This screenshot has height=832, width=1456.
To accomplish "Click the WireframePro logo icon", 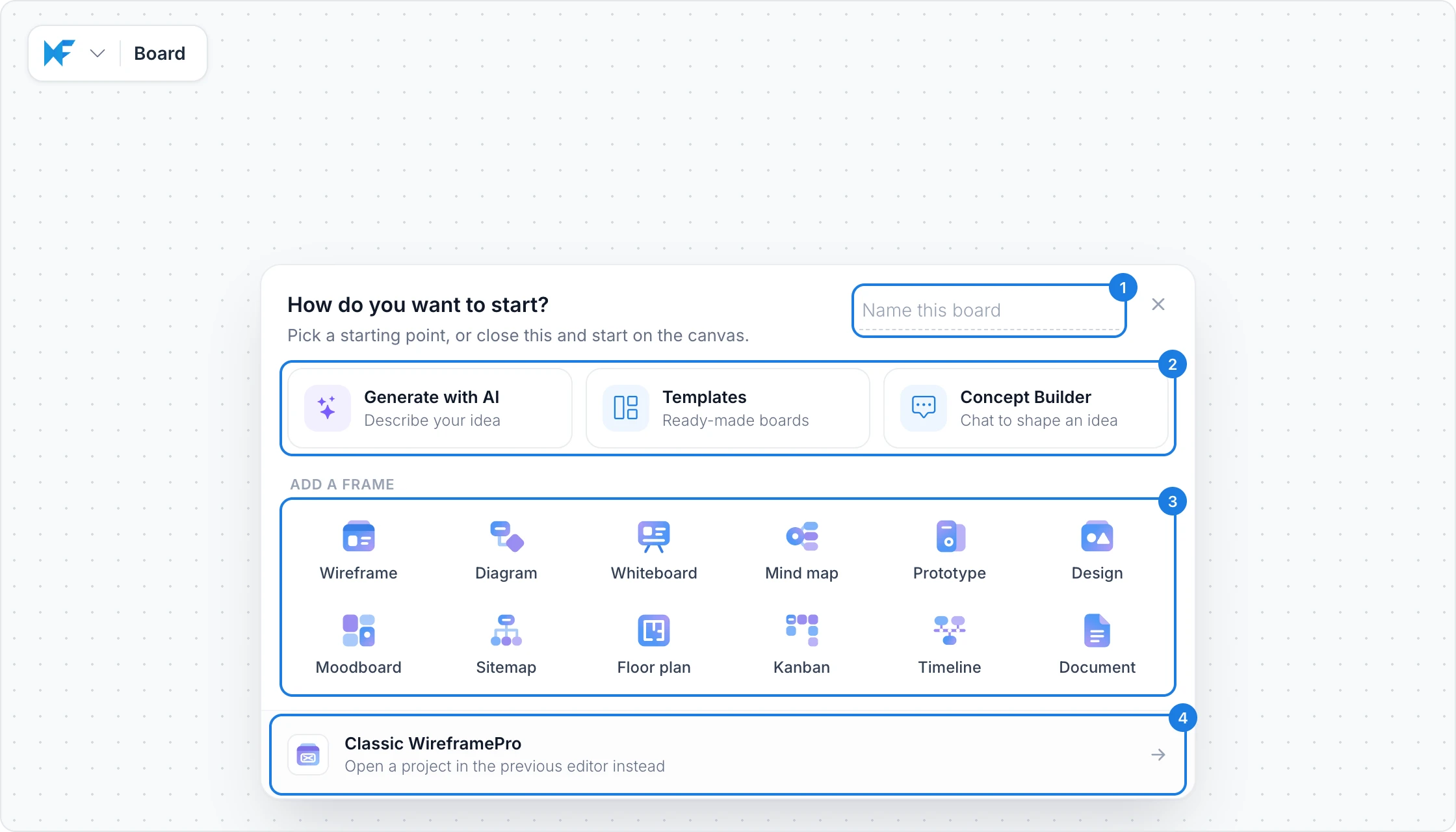I will (59, 53).
